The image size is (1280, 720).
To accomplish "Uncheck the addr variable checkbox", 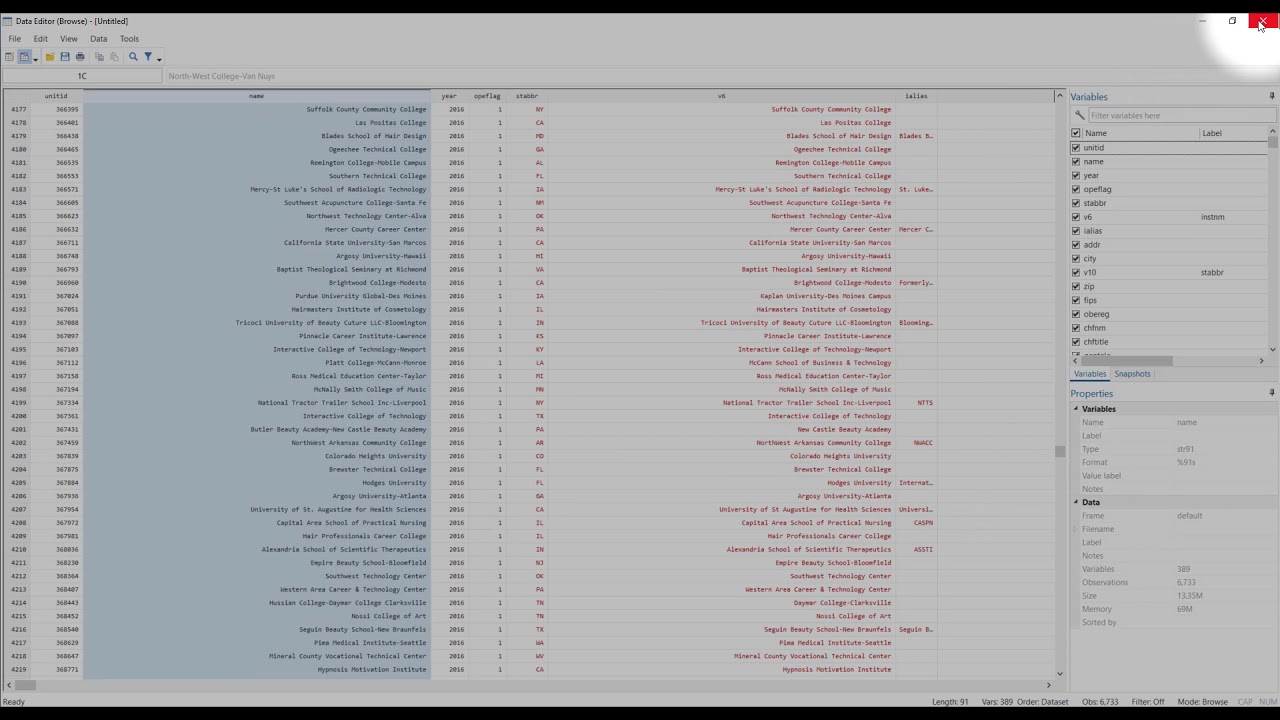I will point(1076,244).
